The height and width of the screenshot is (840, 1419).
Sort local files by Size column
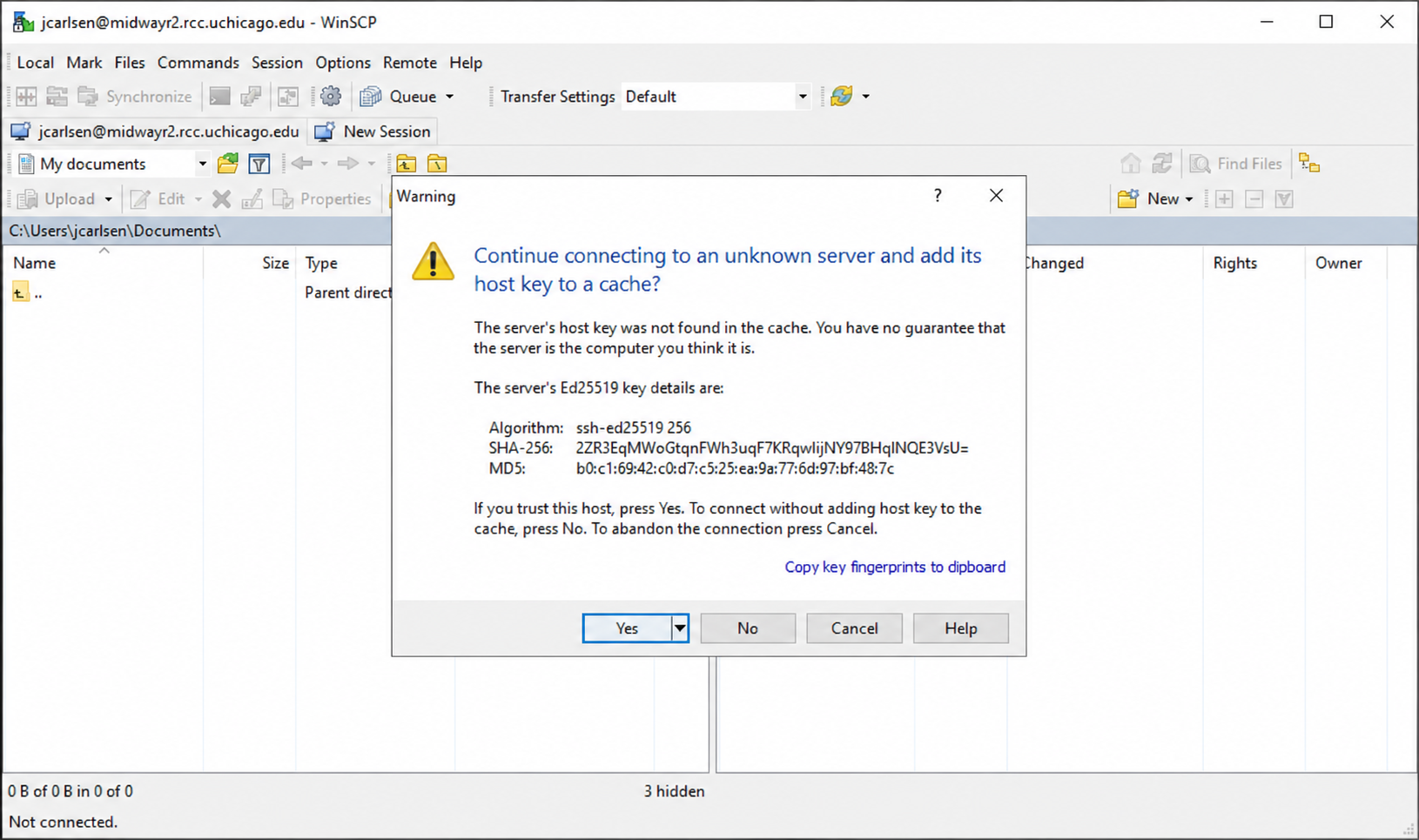pos(251,263)
